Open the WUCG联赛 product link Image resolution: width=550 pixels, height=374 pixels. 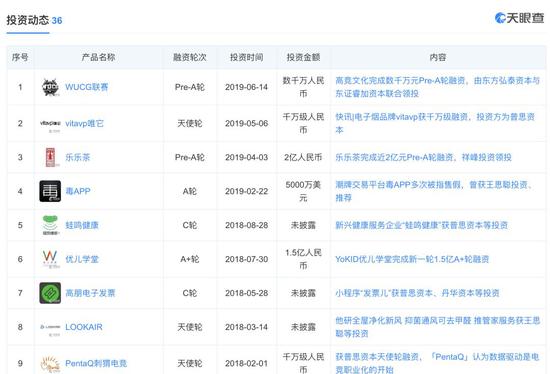[x=87, y=87]
